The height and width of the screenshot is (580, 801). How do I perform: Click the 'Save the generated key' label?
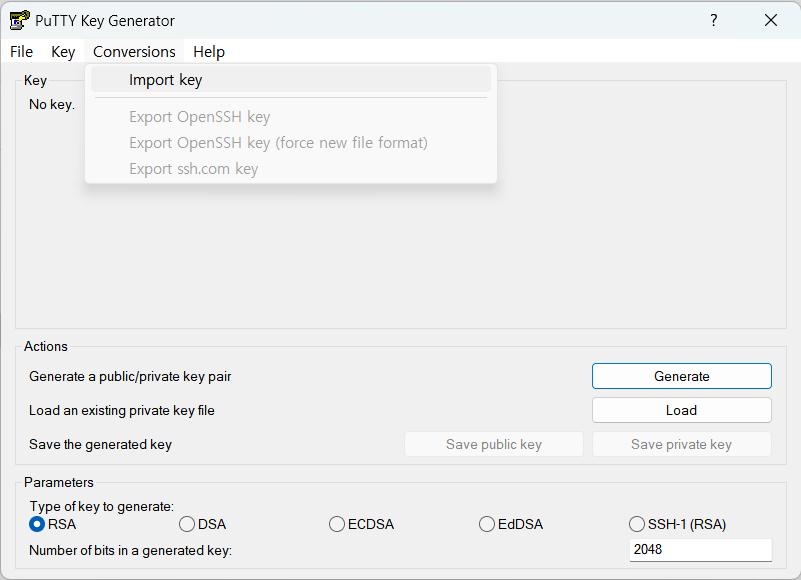[x=101, y=445]
